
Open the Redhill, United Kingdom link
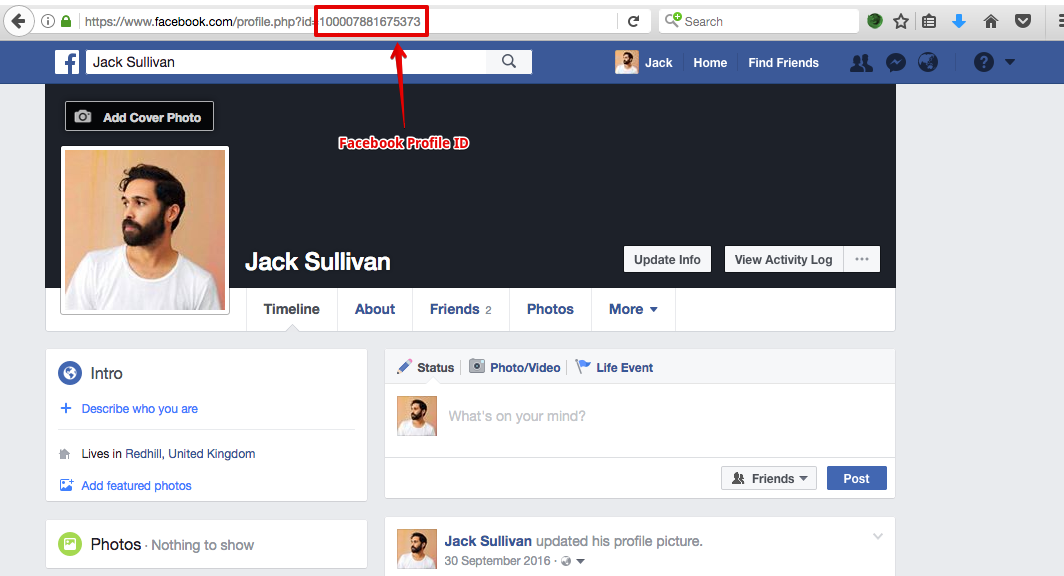tap(190, 453)
